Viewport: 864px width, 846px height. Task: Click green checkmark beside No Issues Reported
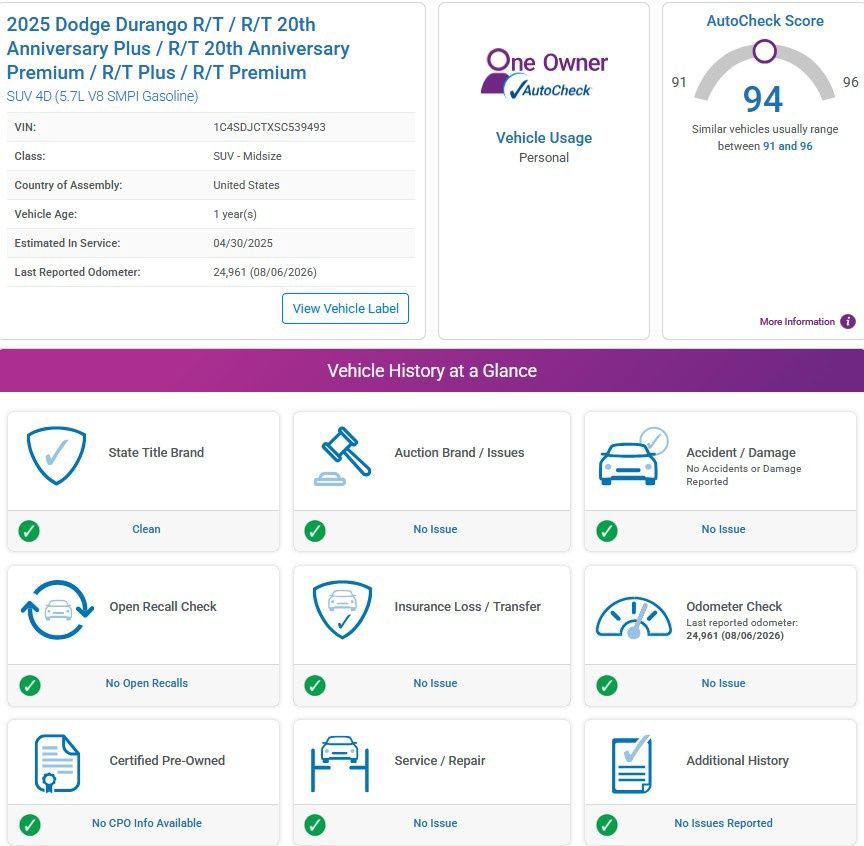tap(607, 825)
